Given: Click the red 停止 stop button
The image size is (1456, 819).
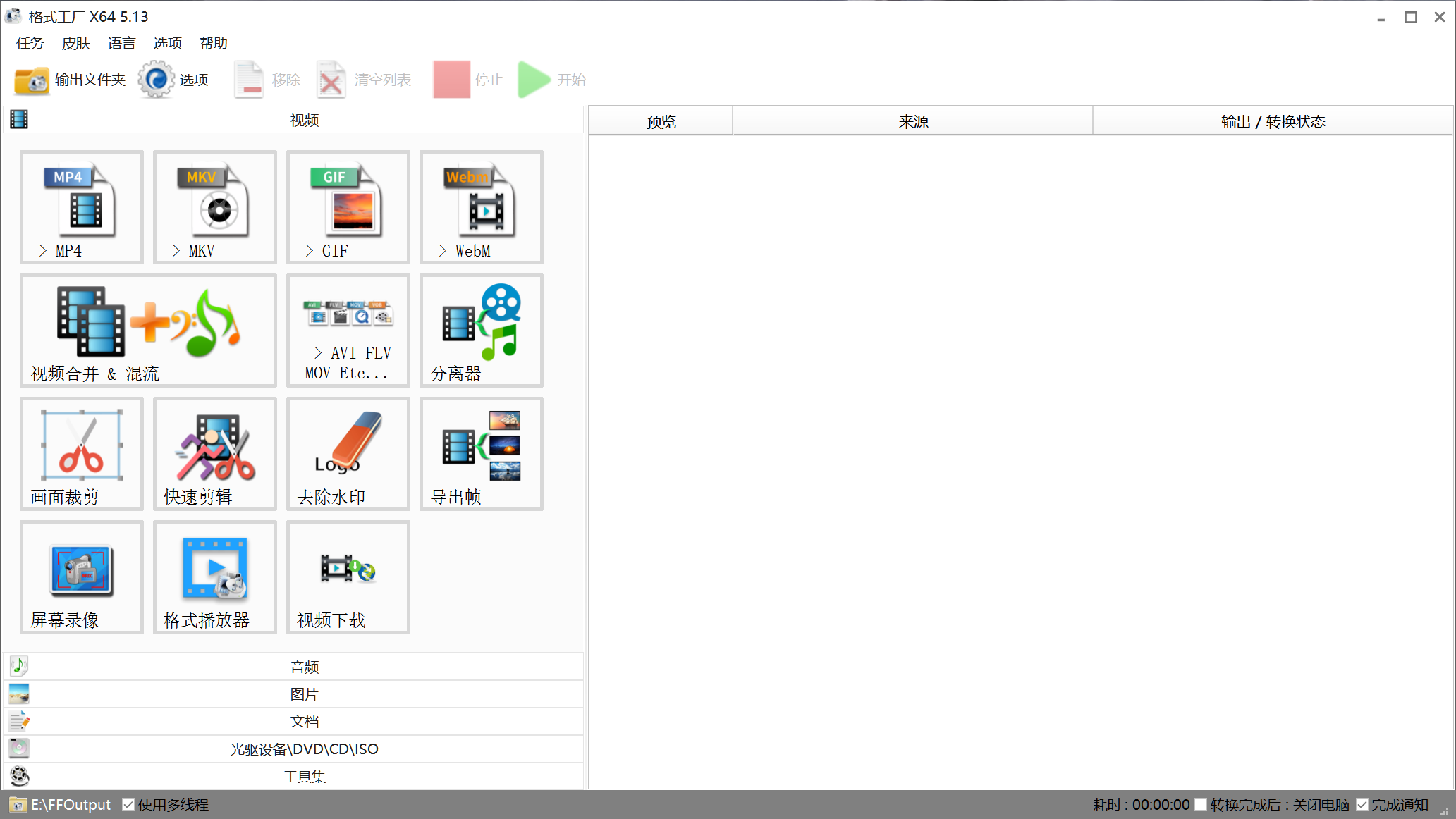Looking at the screenshot, I should click(468, 80).
